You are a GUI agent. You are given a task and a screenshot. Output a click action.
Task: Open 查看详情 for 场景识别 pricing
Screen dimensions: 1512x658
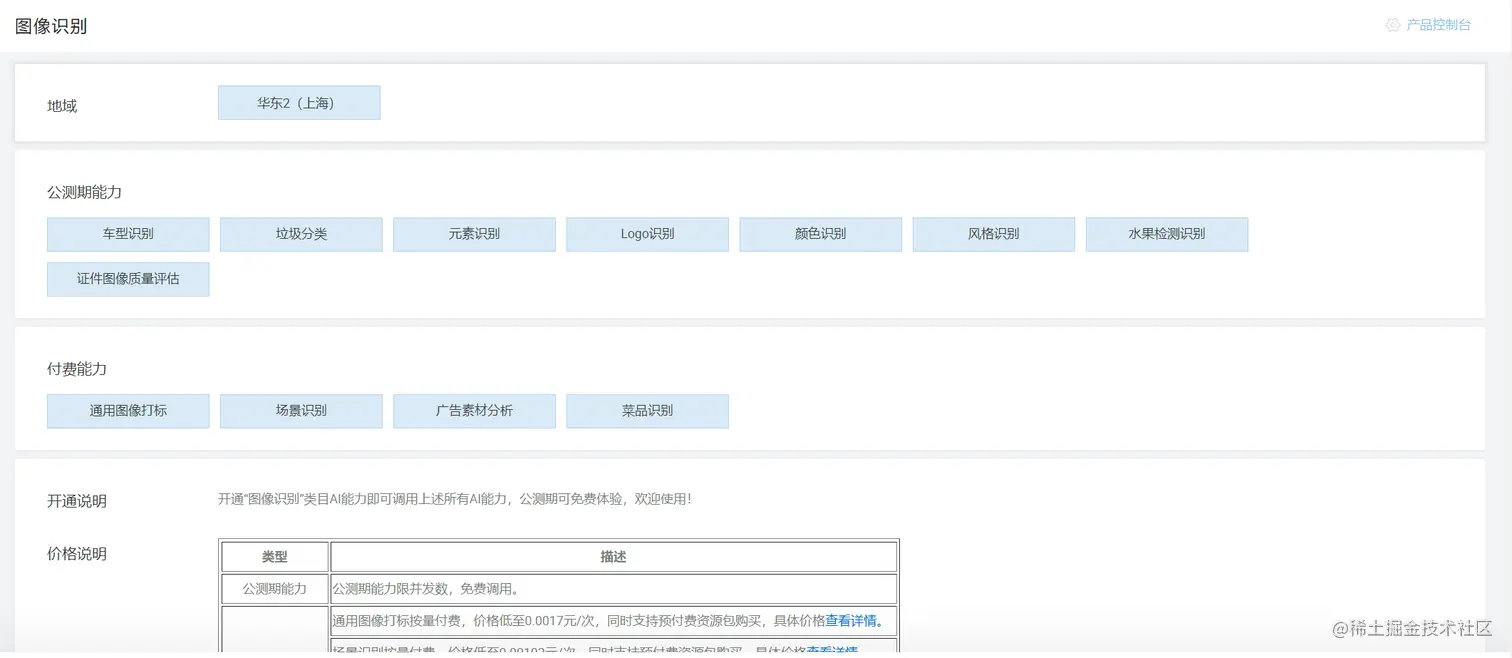pos(851,651)
